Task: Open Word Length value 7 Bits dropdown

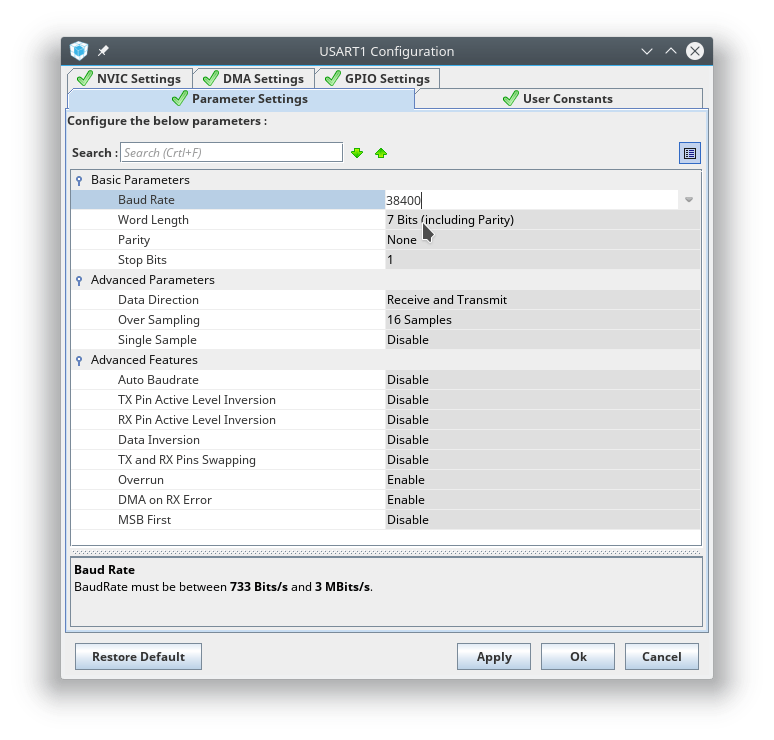Action: point(542,220)
